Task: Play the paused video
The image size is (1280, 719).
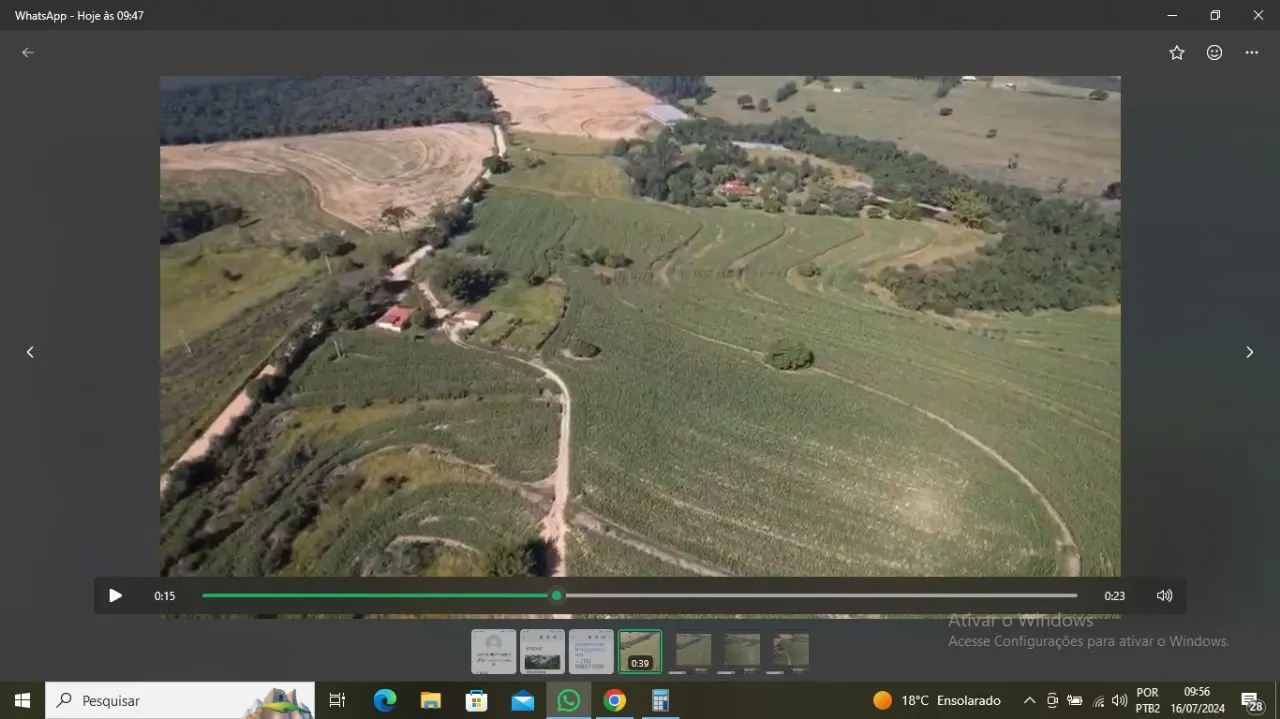Action: 115,596
